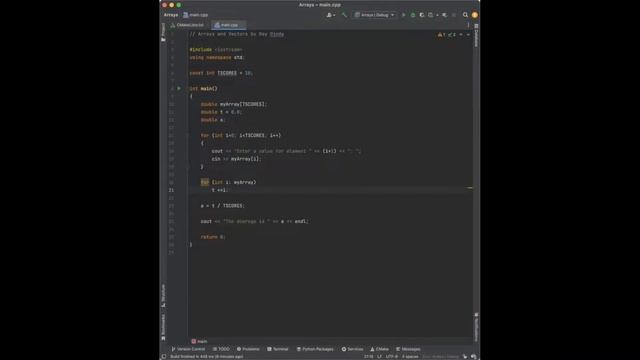Click the Arrays project breadcrumb
Screen dimensions: 640x360
pos(171,15)
